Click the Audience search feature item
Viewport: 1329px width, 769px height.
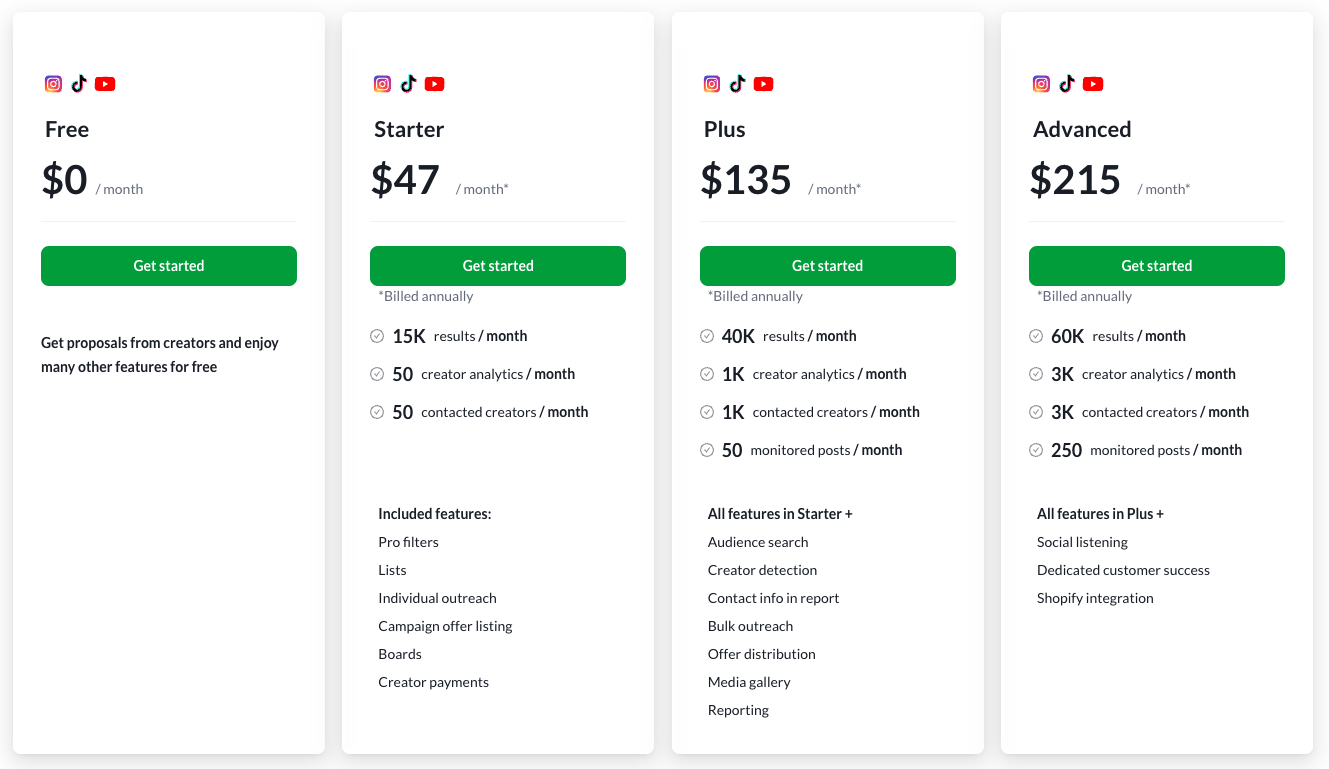click(x=758, y=542)
